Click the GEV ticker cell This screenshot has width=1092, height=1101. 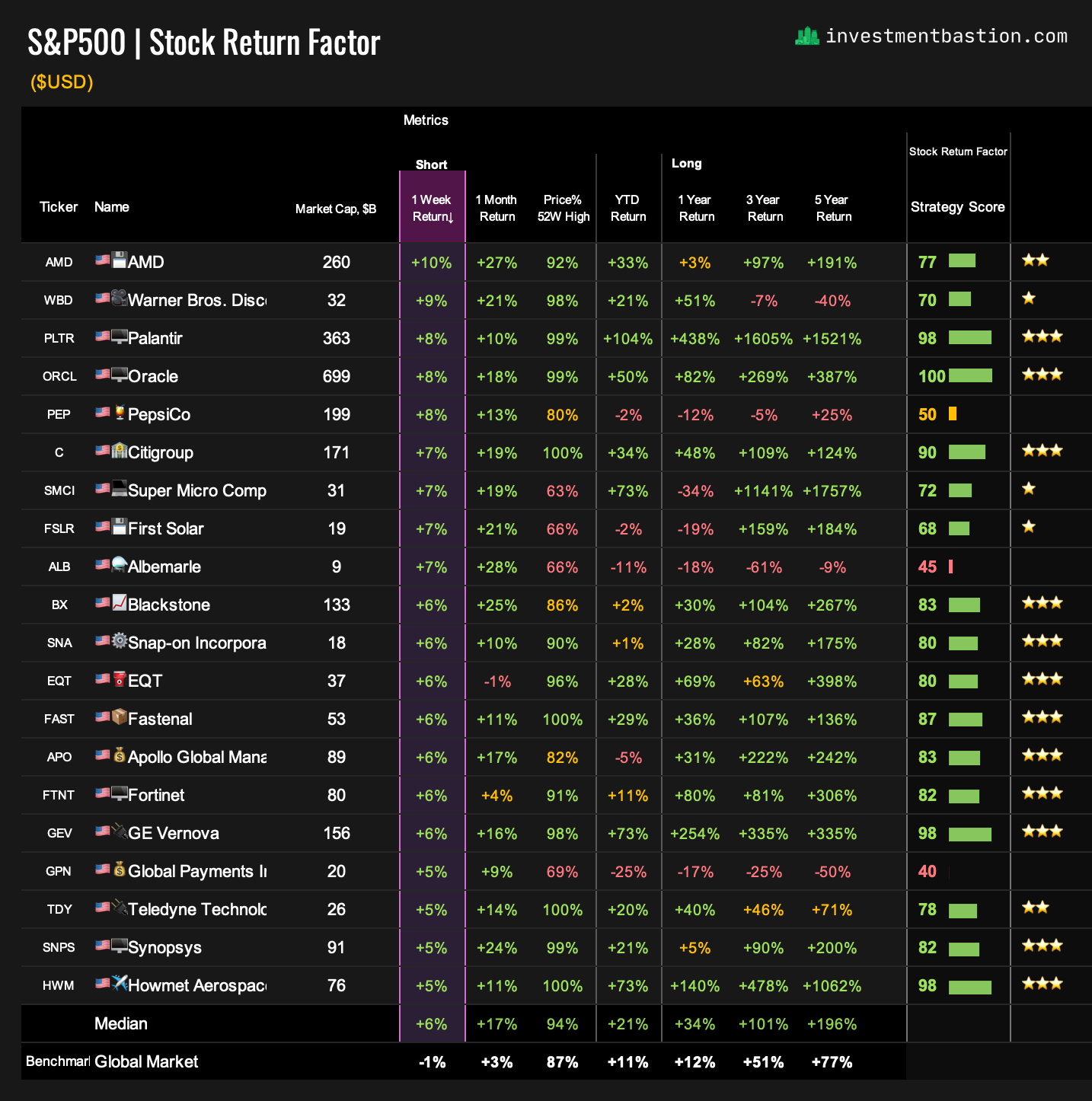(59, 833)
